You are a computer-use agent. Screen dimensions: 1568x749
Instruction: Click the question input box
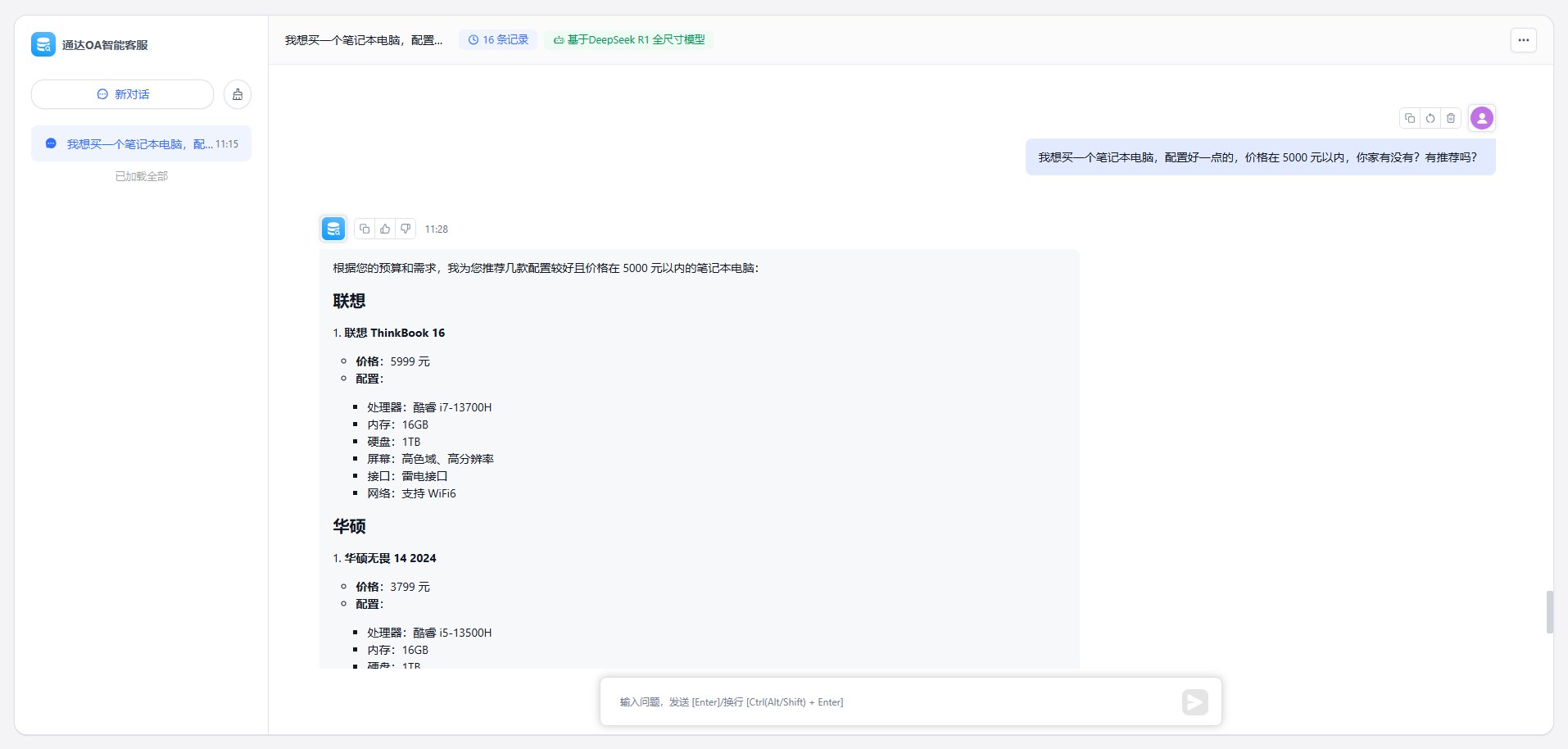[x=893, y=701]
